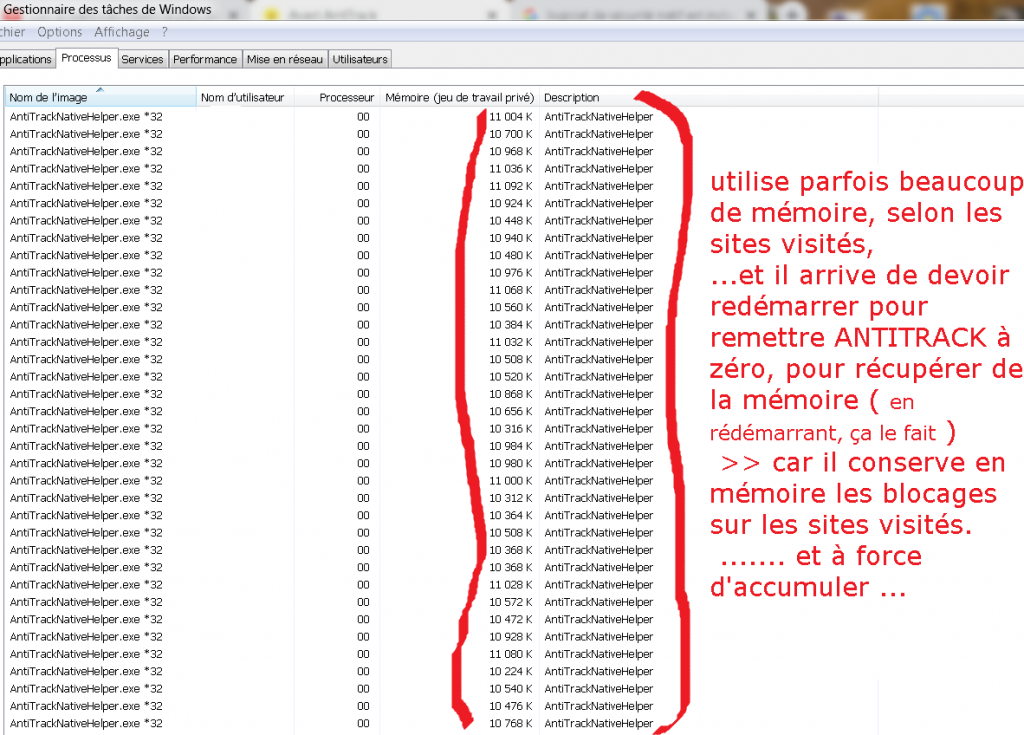Select the memory value 11 004 K
This screenshot has width=1024, height=735.
click(511, 116)
